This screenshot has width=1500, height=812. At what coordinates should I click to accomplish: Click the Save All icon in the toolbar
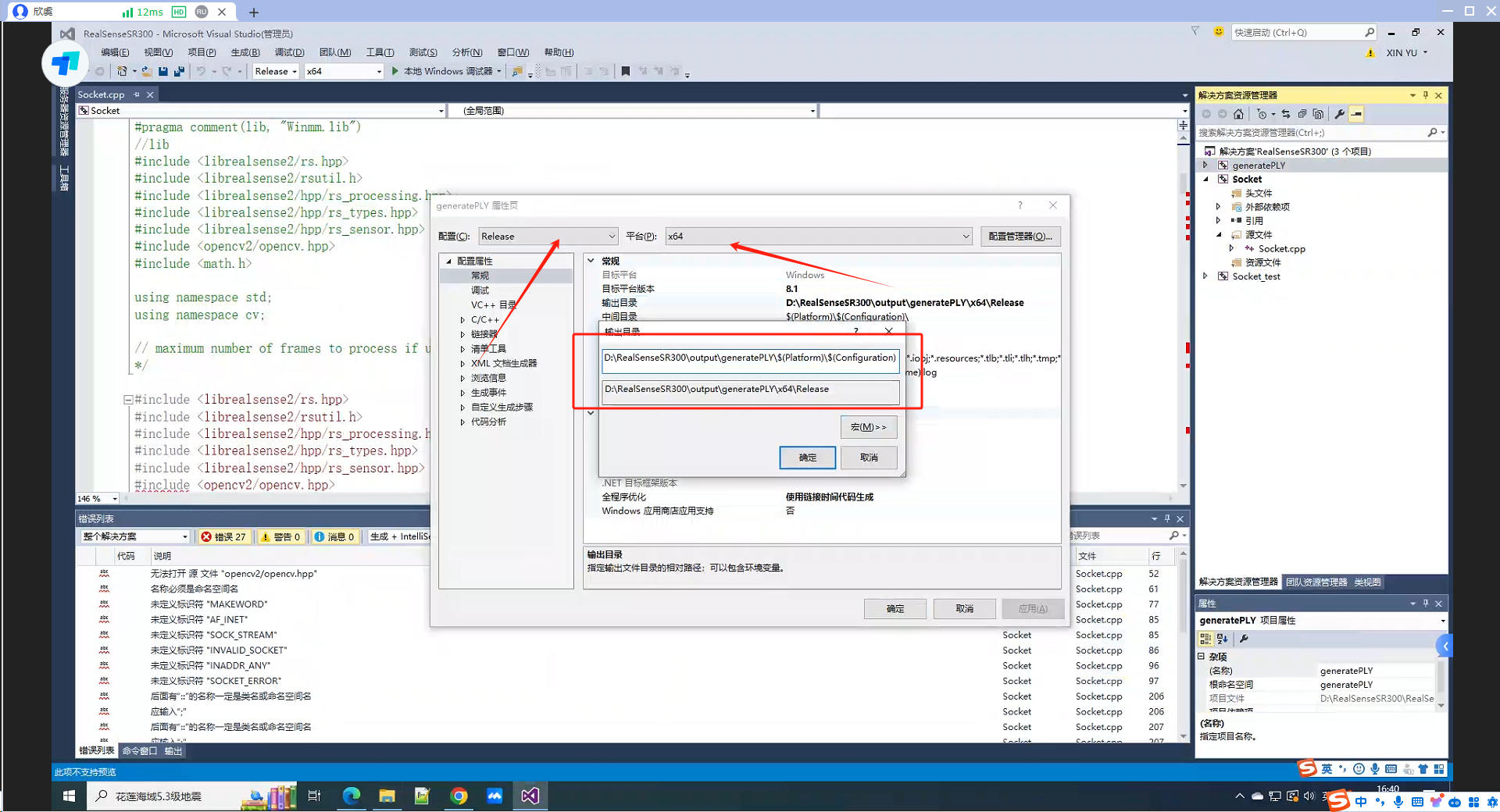(179, 71)
